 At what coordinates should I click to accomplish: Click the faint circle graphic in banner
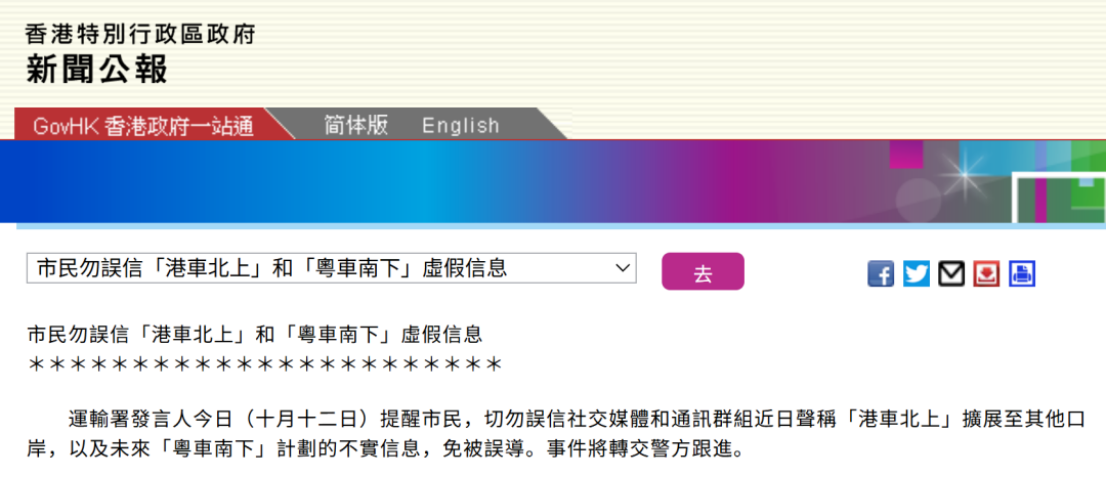(918, 198)
